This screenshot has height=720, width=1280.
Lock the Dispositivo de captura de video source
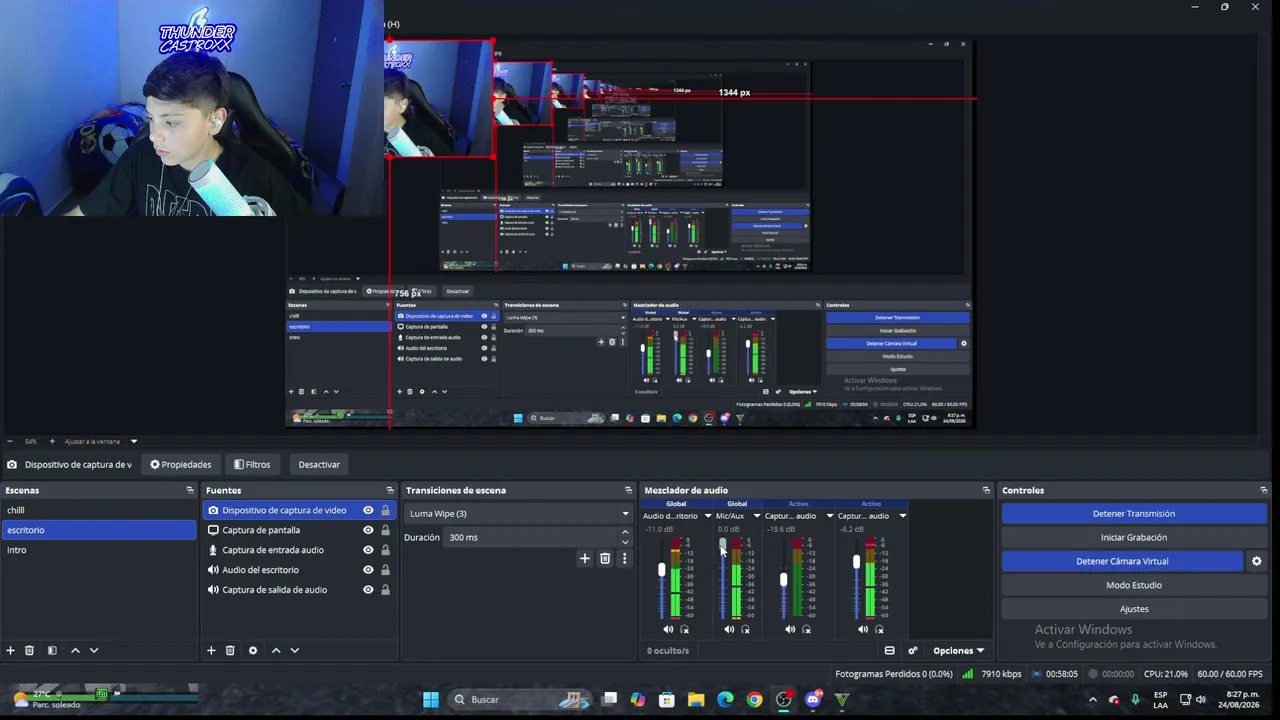coord(385,510)
